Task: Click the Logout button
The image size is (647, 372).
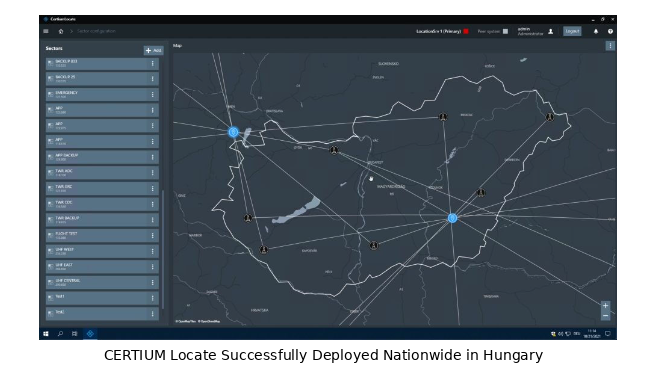Action: click(572, 31)
